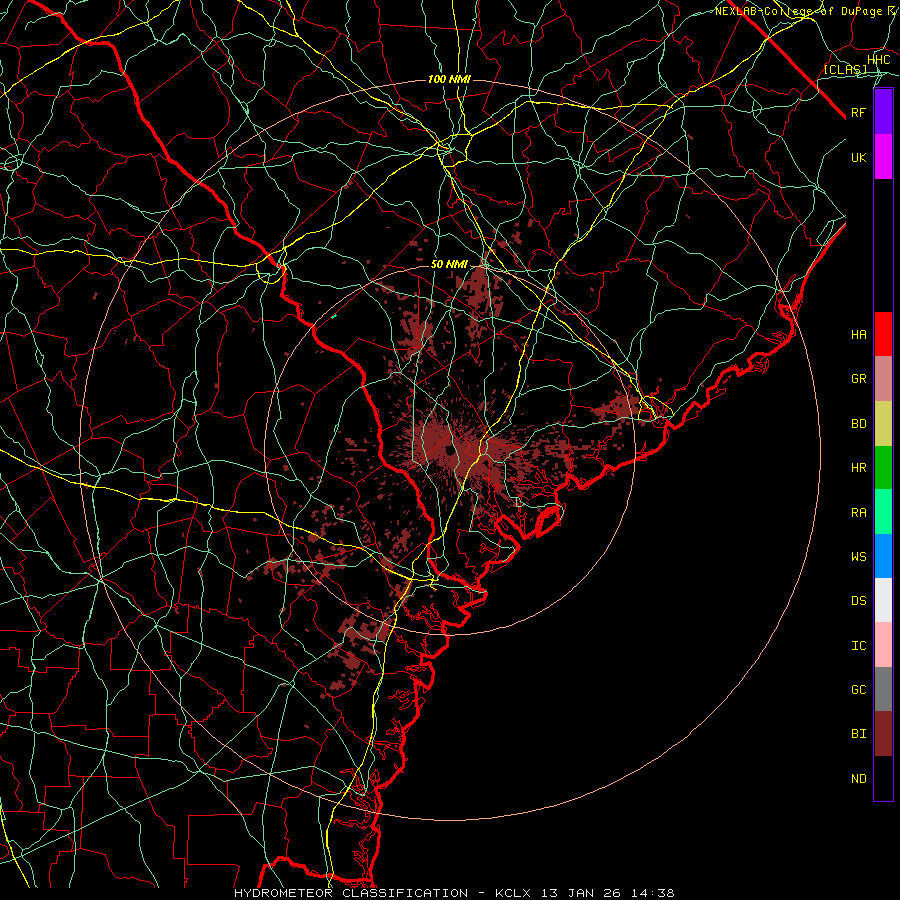Viewport: 900px width, 900px height.
Task: Click the 50 NMI range ring label
Action: click(x=449, y=265)
